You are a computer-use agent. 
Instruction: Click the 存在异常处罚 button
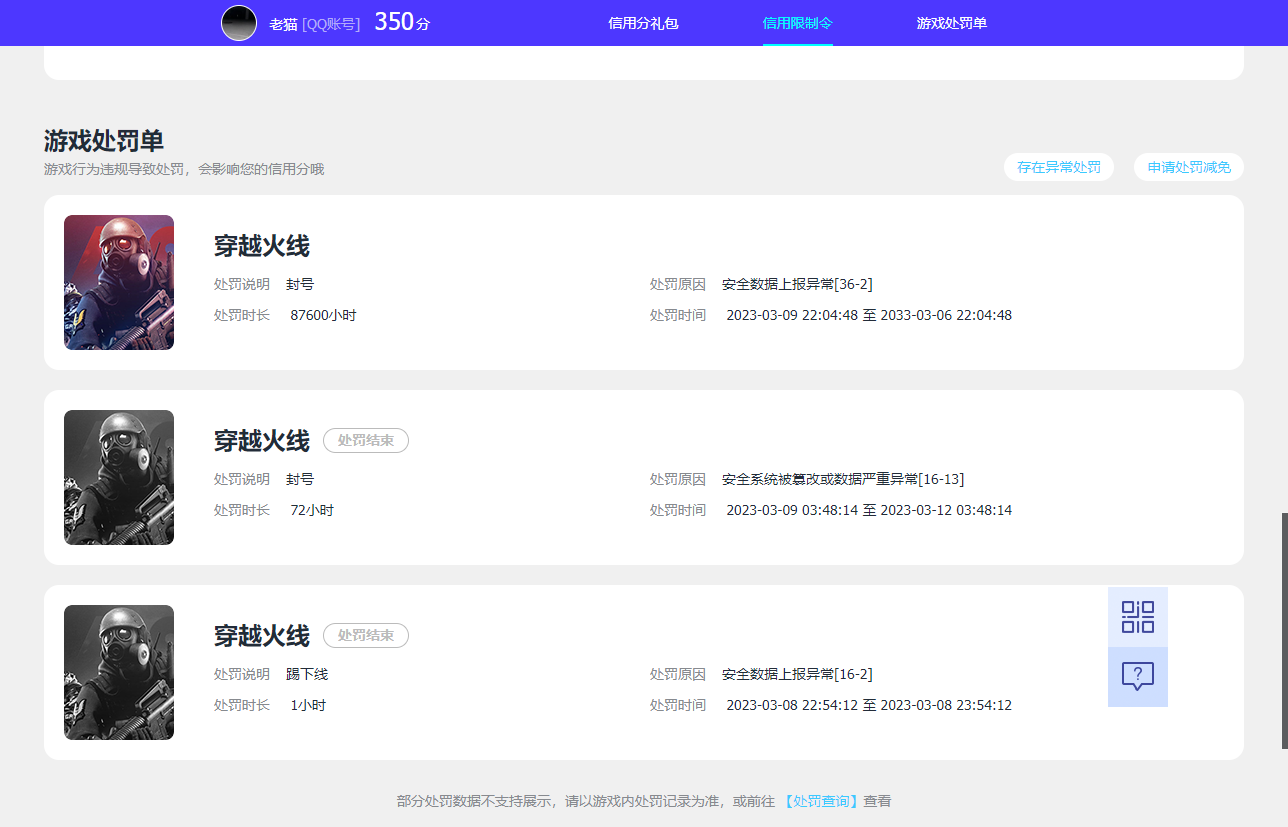point(1058,168)
